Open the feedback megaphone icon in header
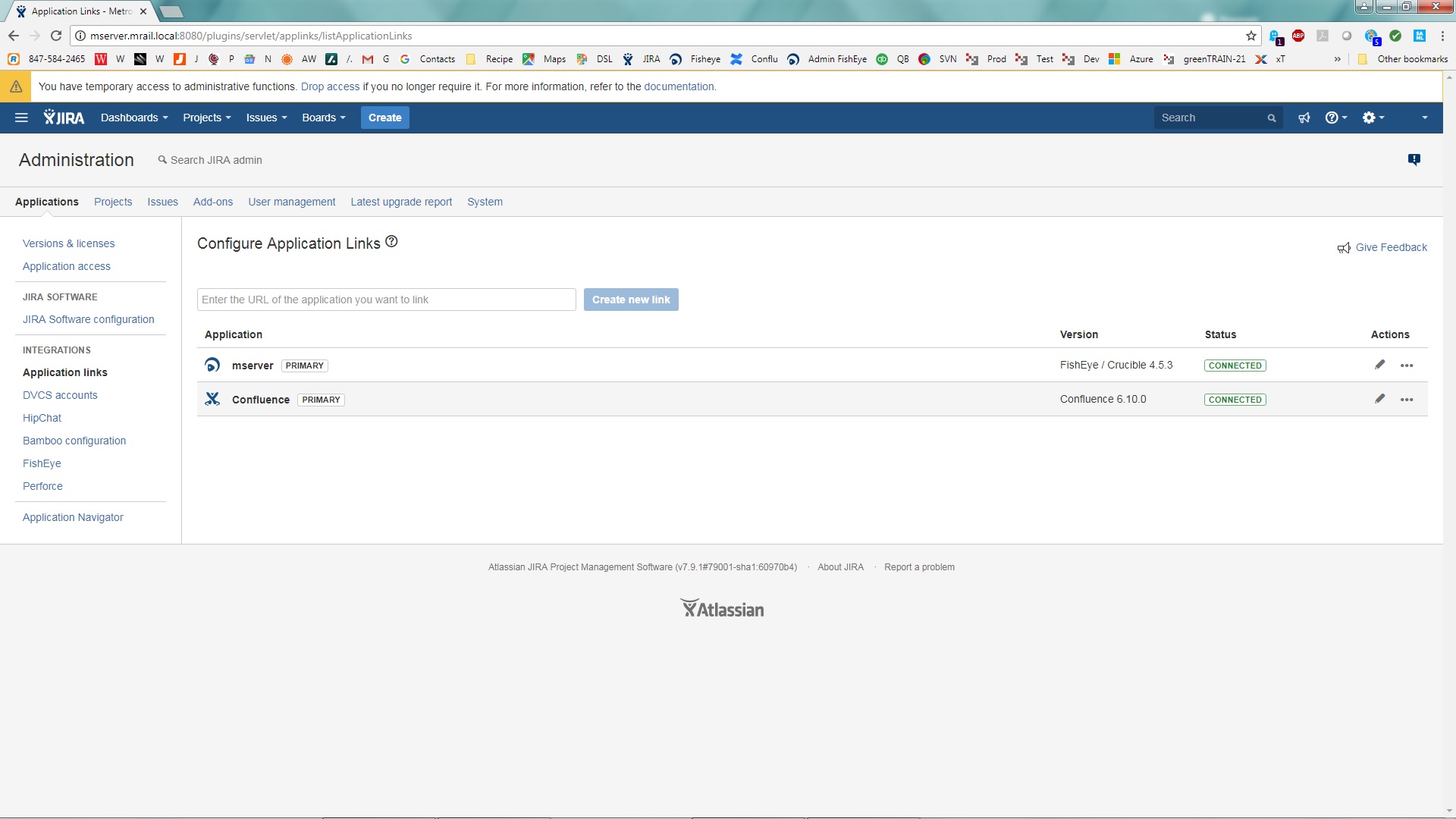The height and width of the screenshot is (819, 1456). (1304, 118)
